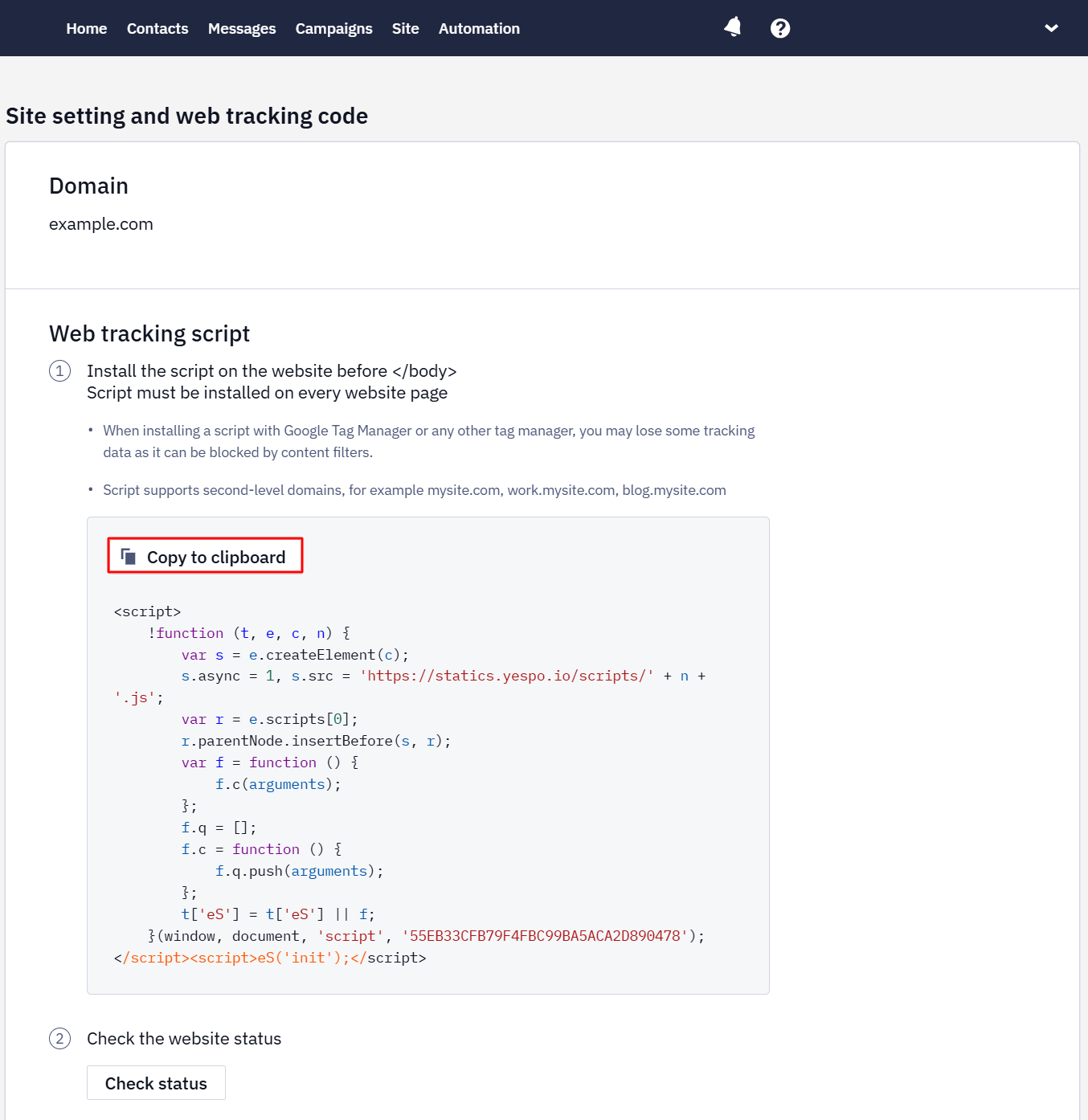Click the second-level domains note text
This screenshot has width=1088, height=1120.
(415, 490)
